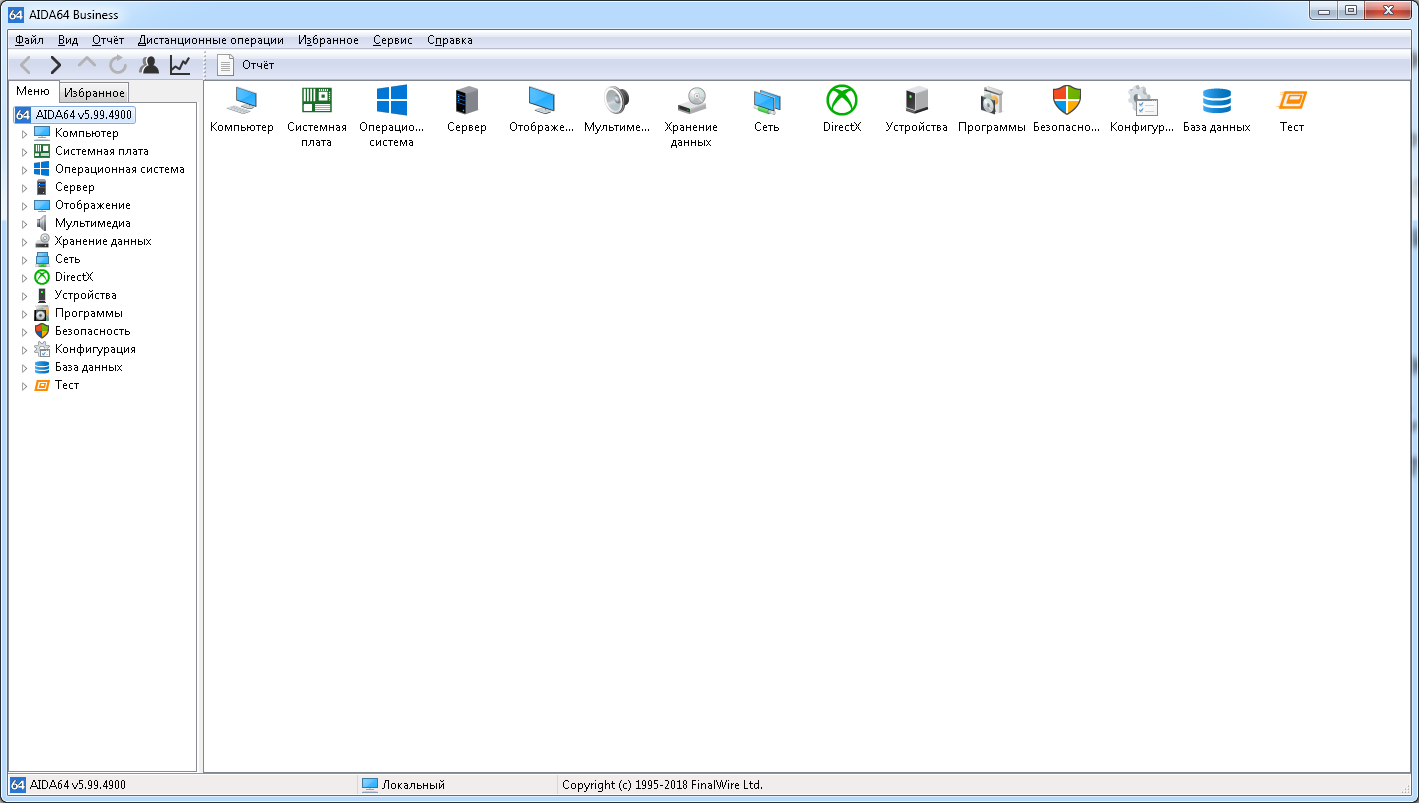
Task: Expand the Отображение tree node
Action: click(x=25, y=205)
